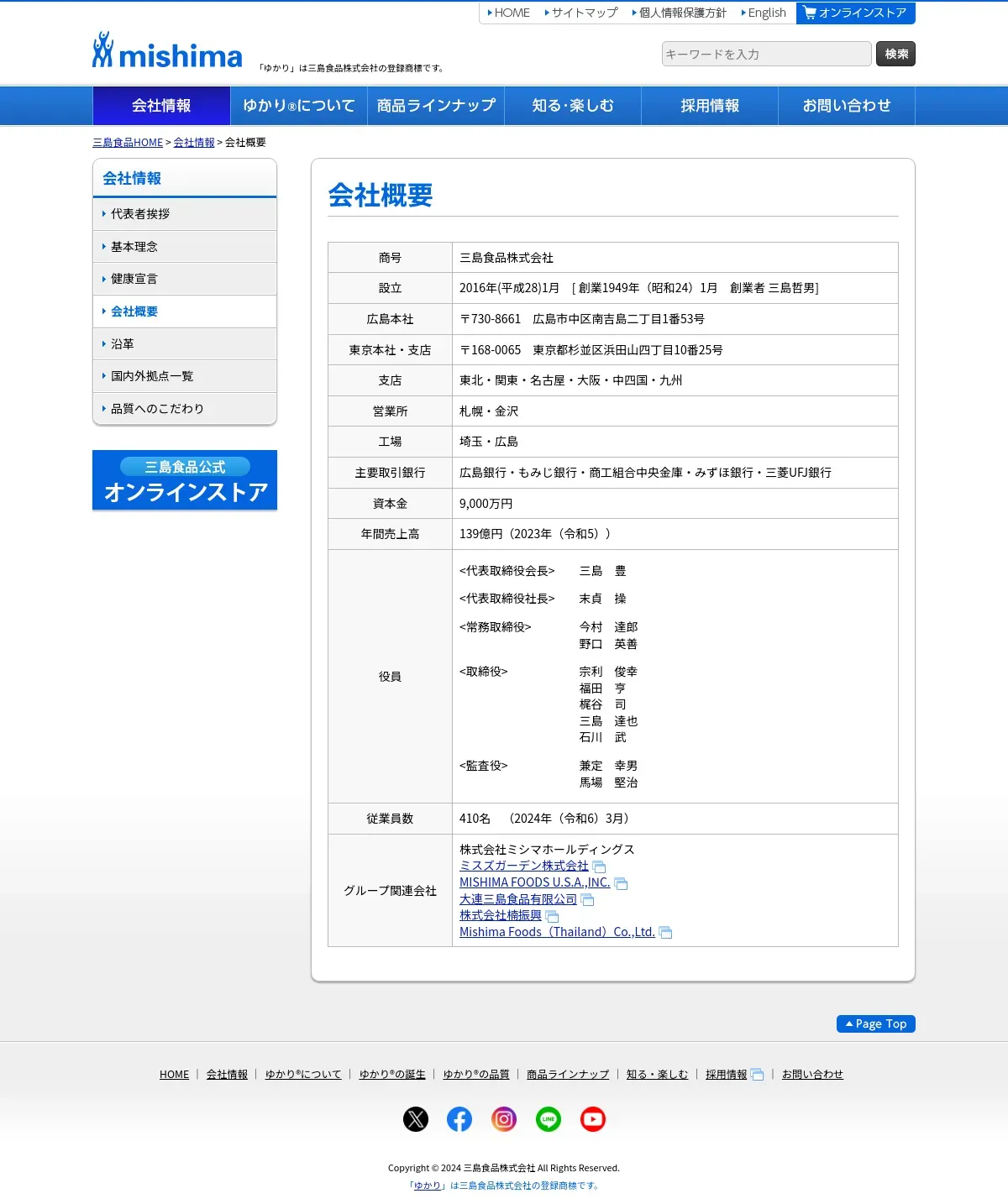
Task: Click the shopping cart icon in top bar
Action: pos(809,13)
